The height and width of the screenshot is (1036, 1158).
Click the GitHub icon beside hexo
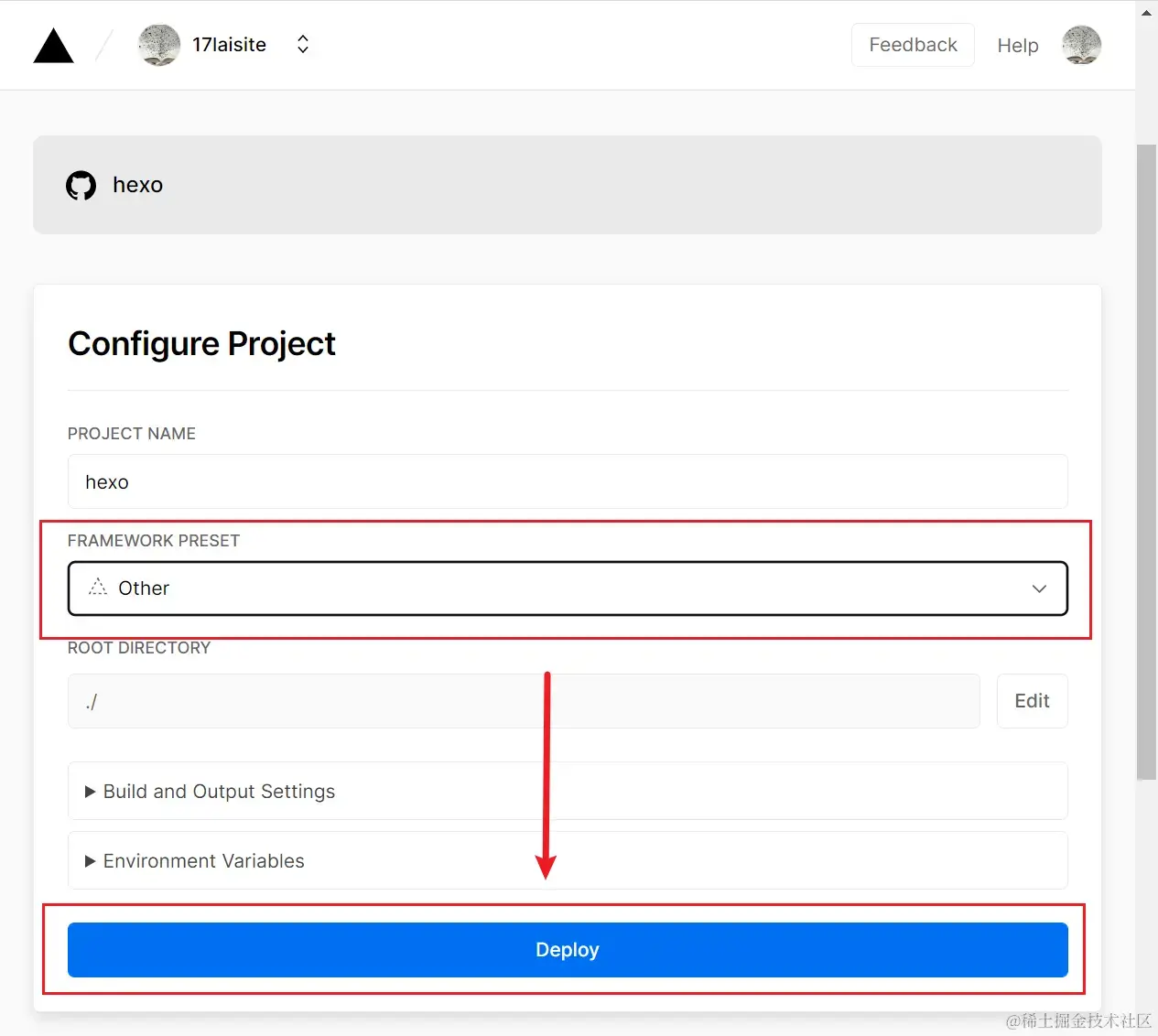click(x=81, y=185)
